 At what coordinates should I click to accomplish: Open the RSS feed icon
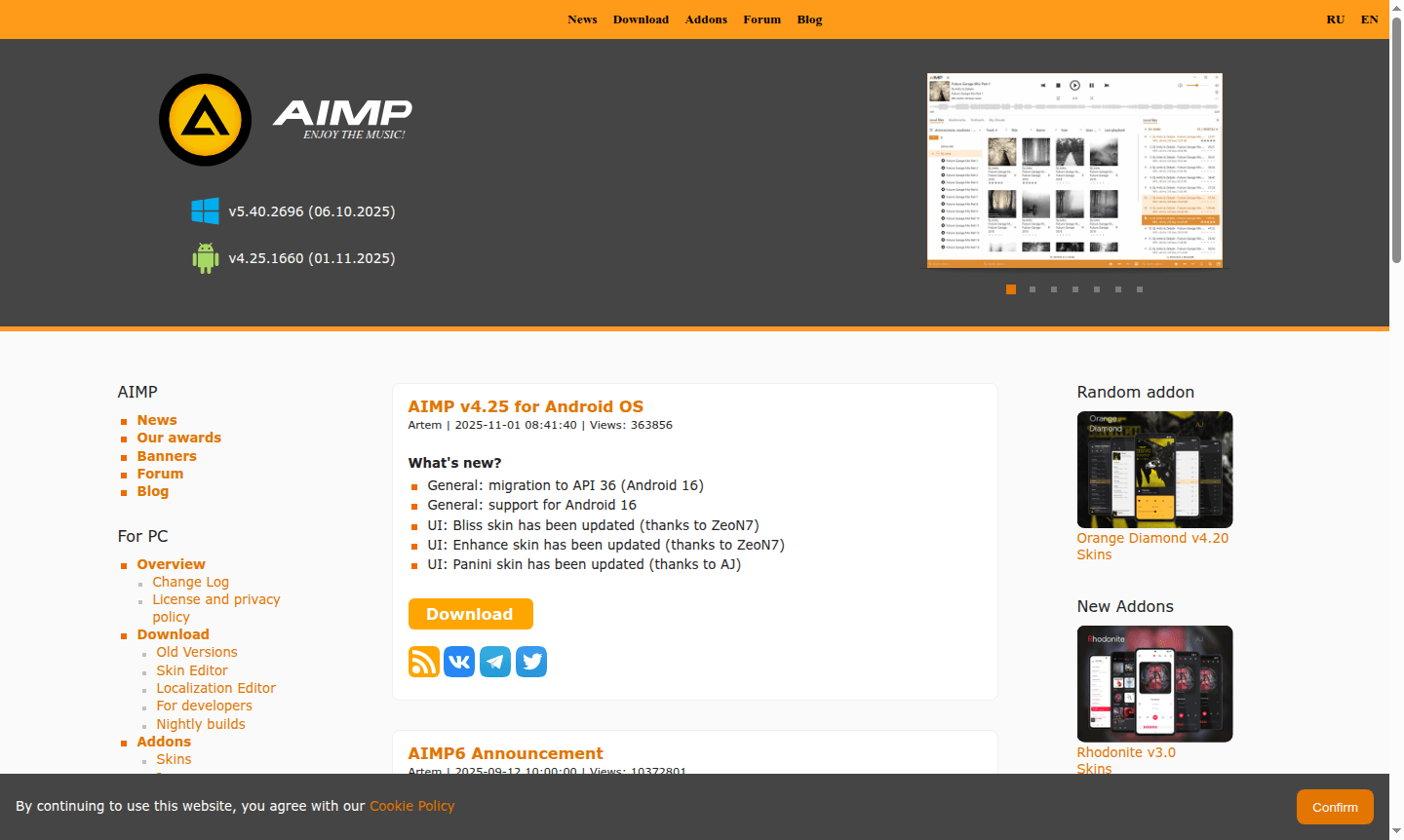[423, 662]
